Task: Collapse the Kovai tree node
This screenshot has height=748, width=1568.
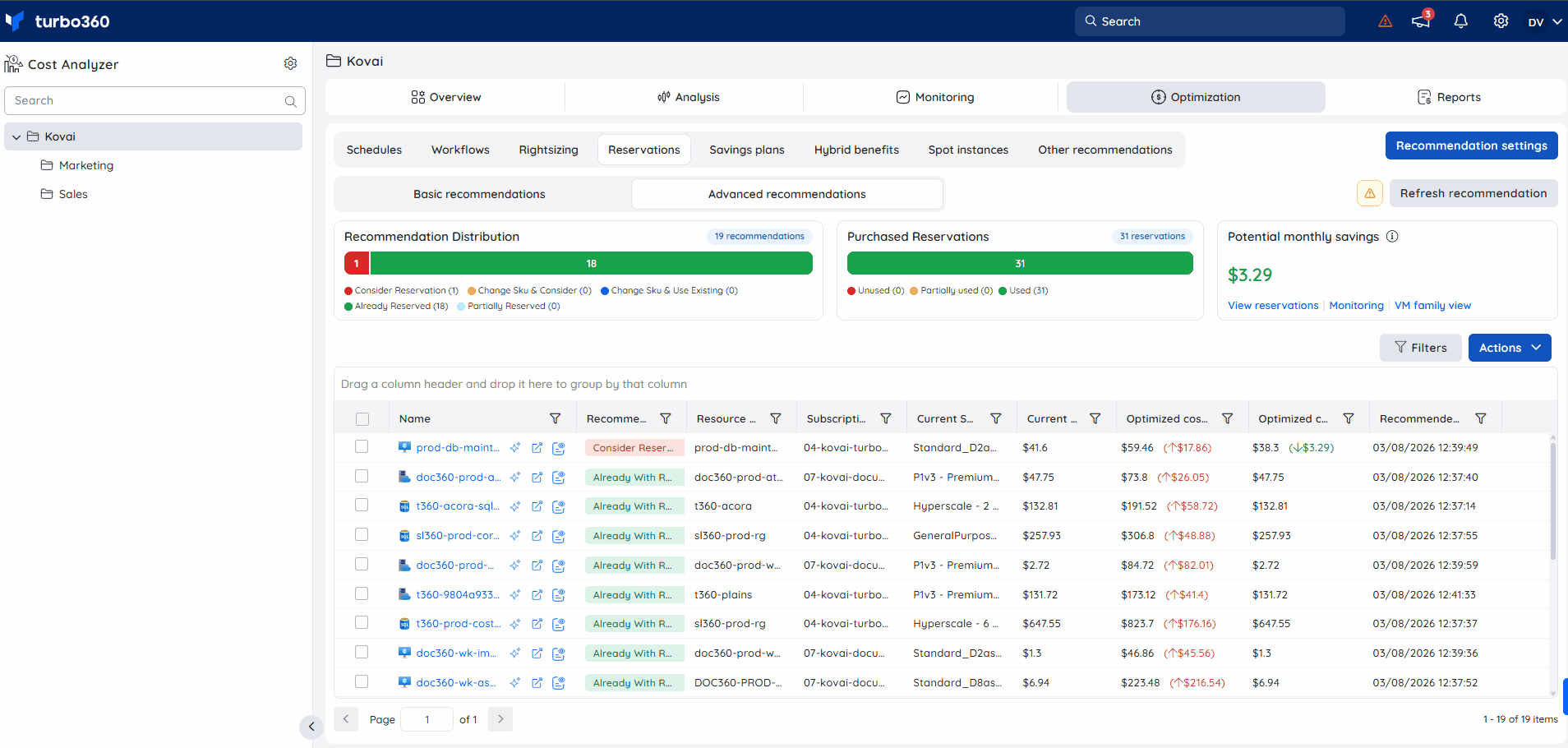Action: (16, 137)
